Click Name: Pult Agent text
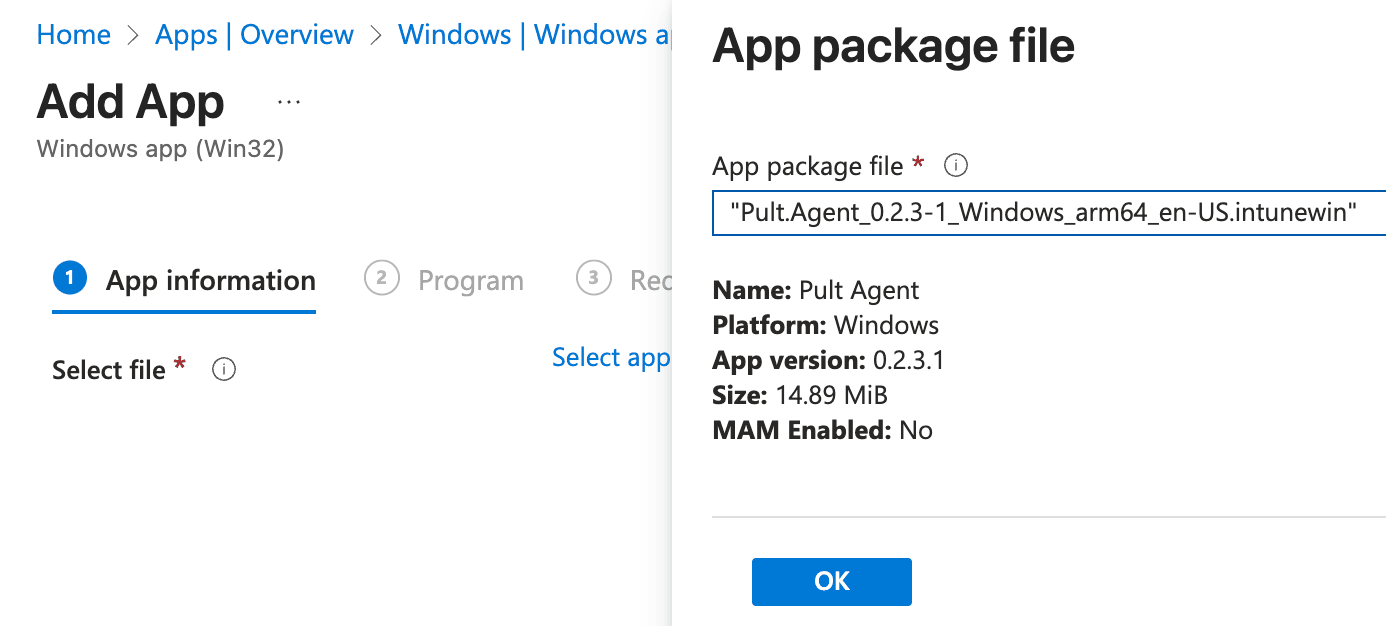 pyautogui.click(x=816, y=291)
